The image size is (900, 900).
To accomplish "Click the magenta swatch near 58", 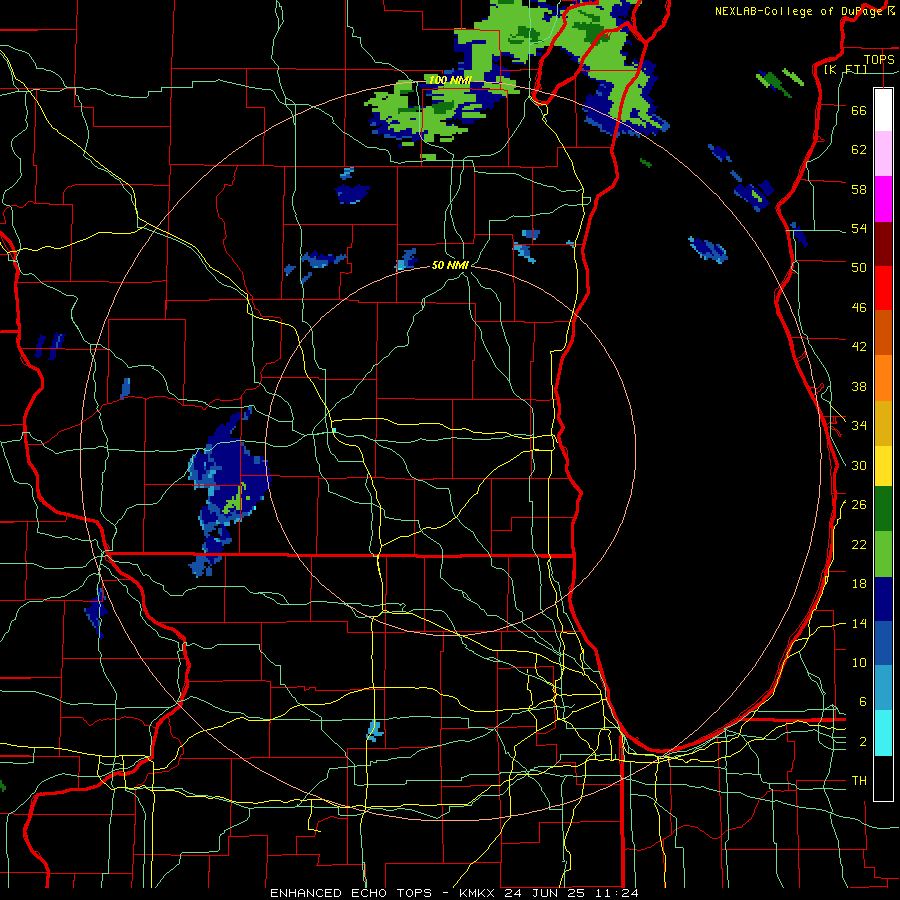I will pyautogui.click(x=883, y=199).
